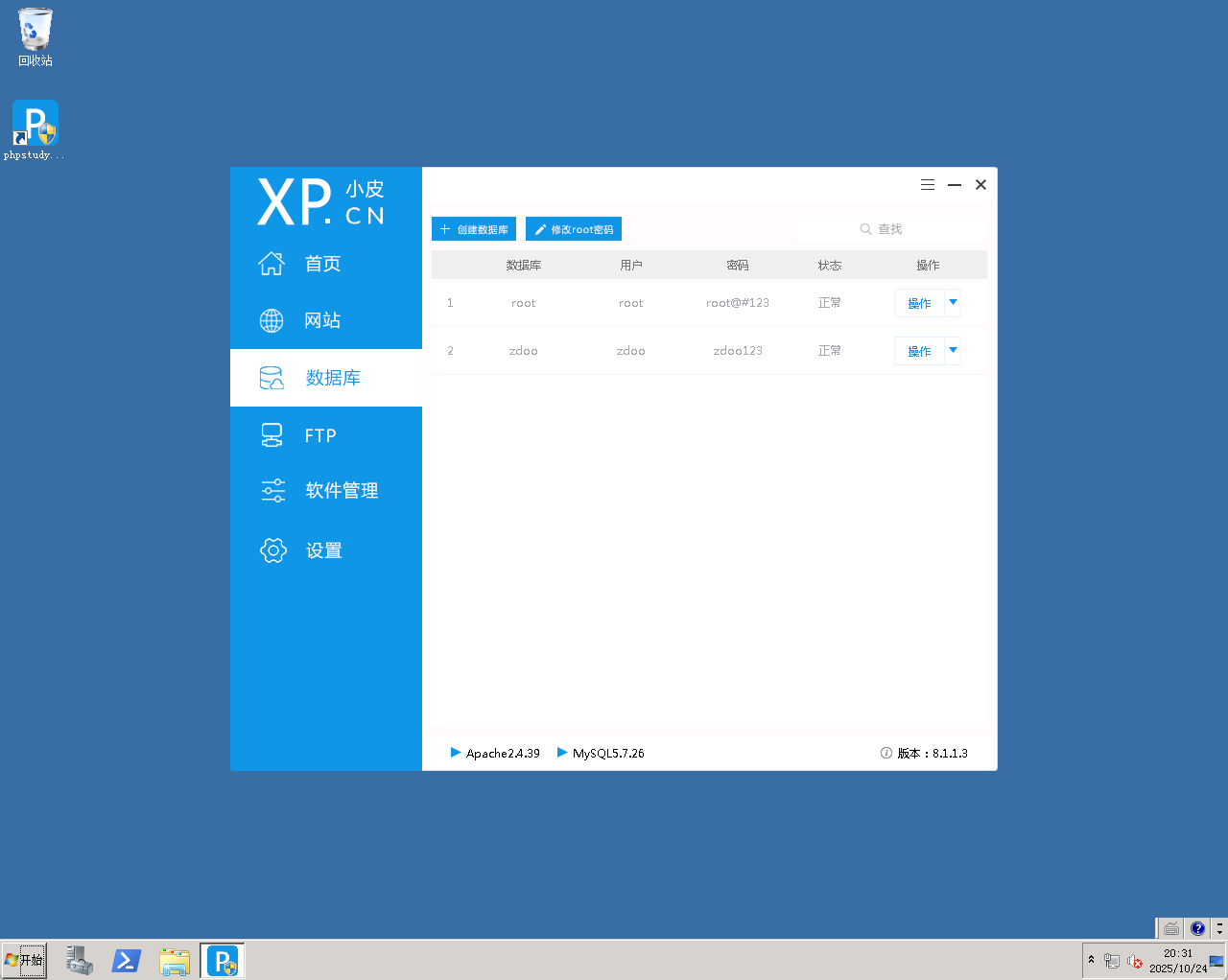Viewport: 1228px width, 980px height.
Task: Click the 修改root密码 button
Action: 574,229
